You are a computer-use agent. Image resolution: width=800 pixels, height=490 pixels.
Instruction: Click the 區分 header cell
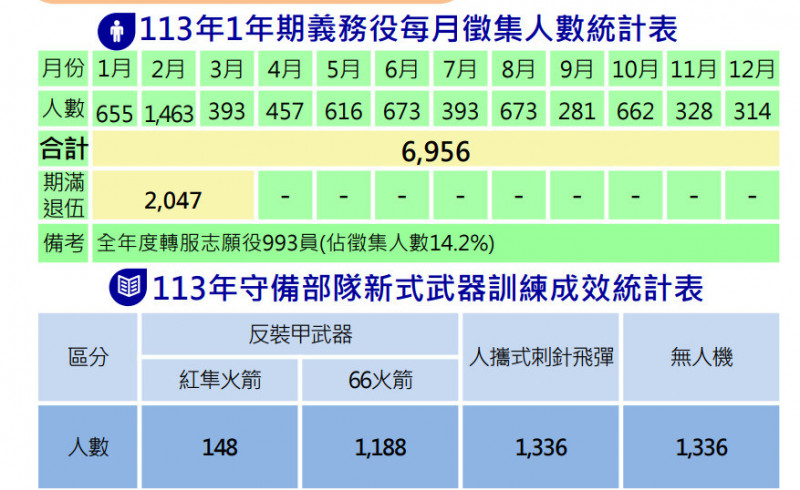coord(88,357)
